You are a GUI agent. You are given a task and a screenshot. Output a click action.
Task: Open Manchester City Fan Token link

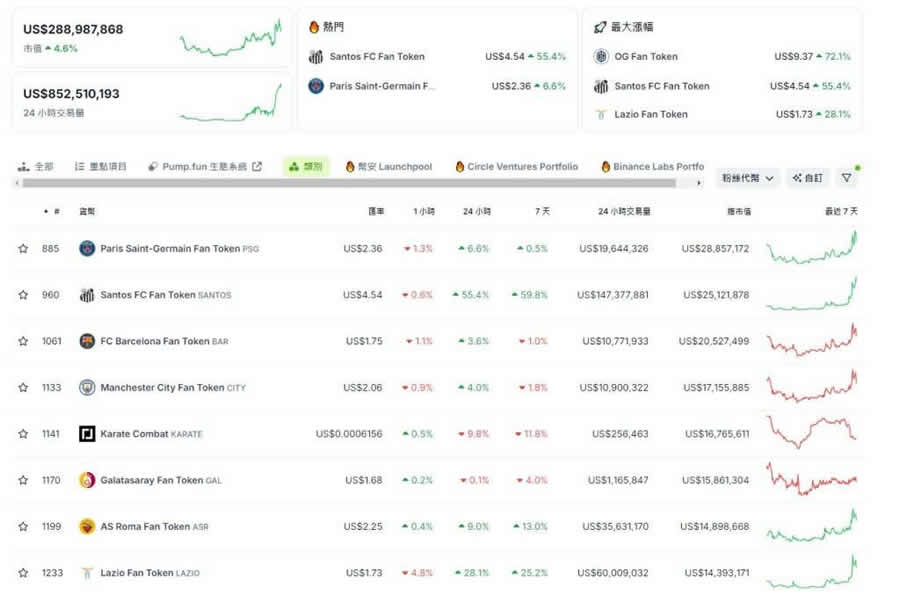click(x=173, y=387)
